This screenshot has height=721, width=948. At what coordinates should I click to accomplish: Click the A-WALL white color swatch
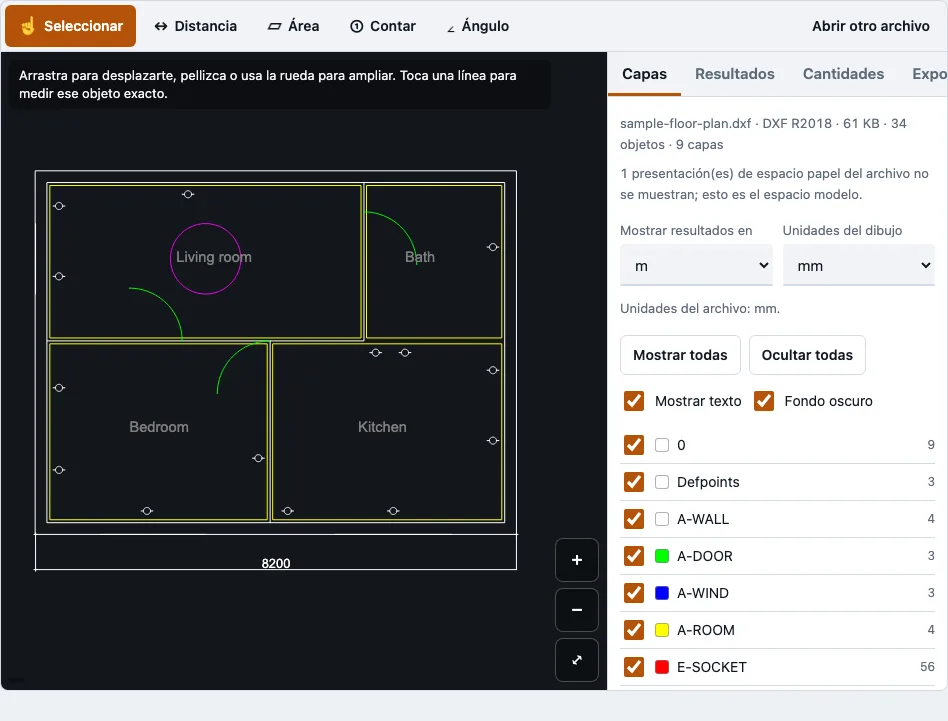click(662, 519)
